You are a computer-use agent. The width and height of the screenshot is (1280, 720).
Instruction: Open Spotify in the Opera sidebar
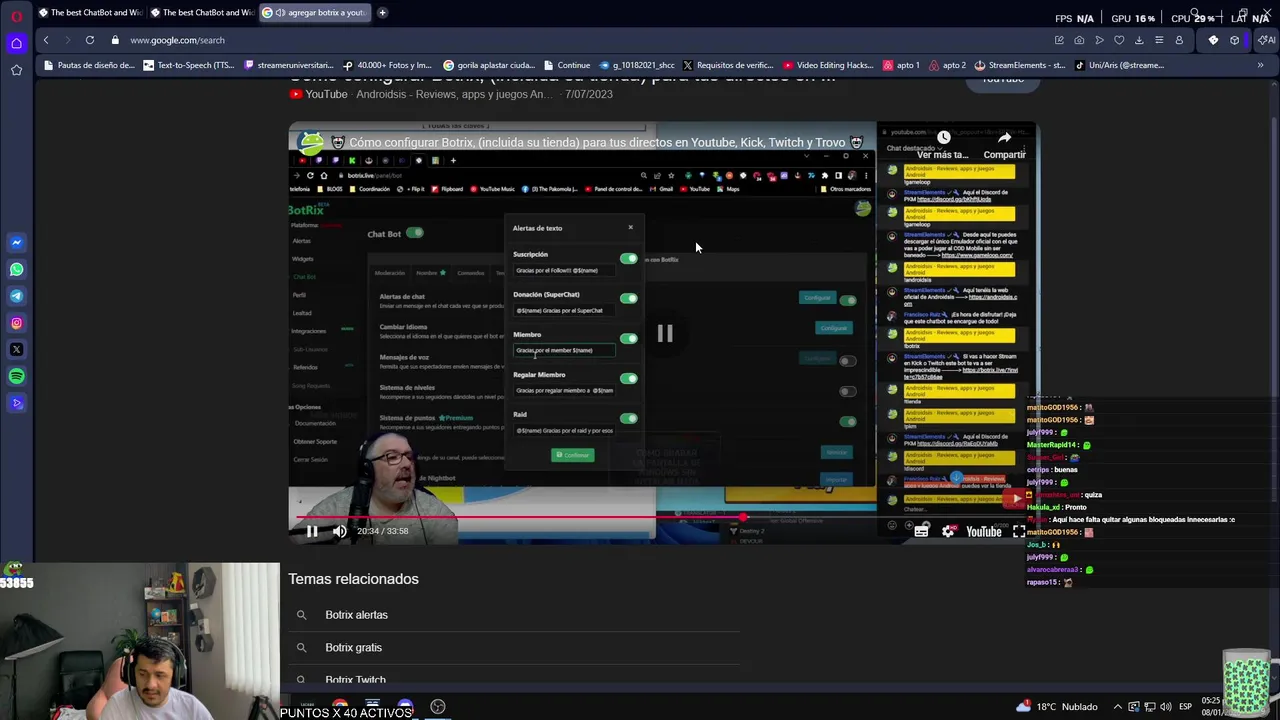click(16, 376)
